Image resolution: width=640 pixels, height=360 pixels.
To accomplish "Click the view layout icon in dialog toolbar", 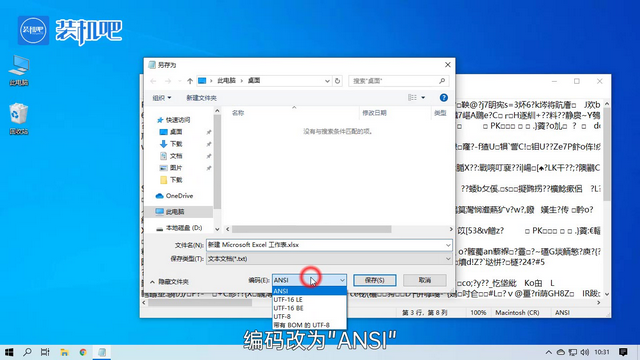I will click(412, 98).
